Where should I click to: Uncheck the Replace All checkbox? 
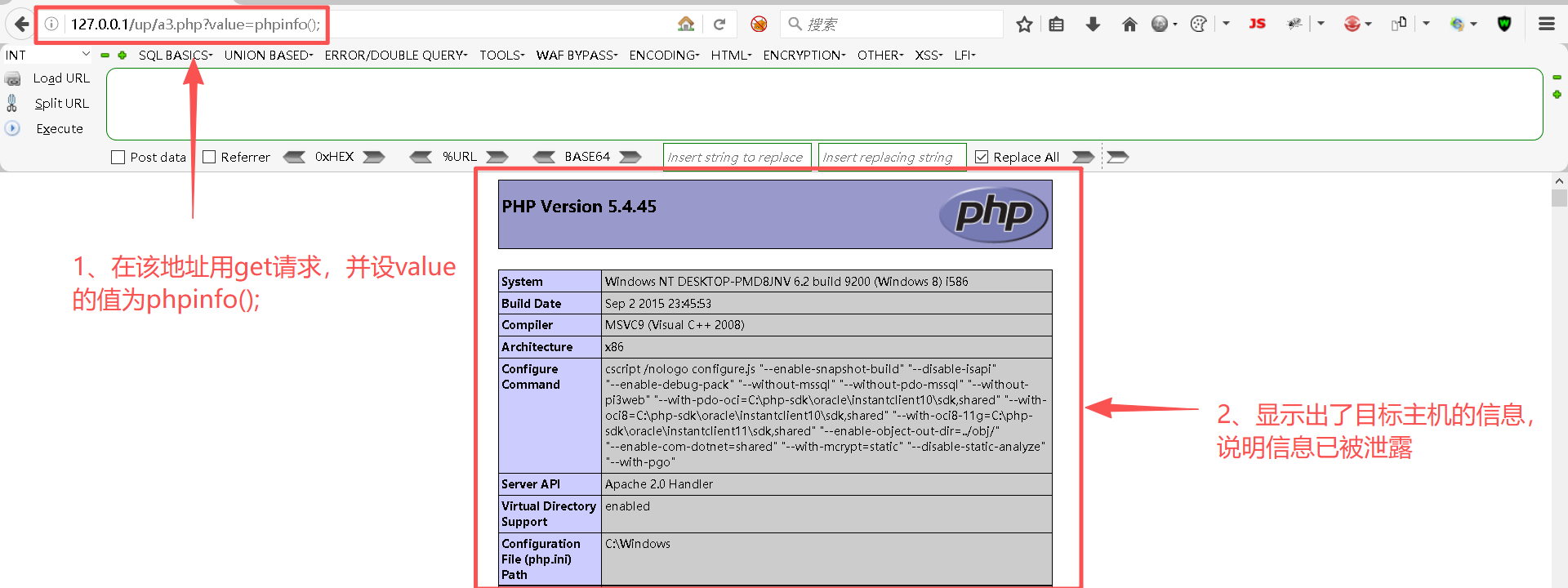[x=982, y=157]
